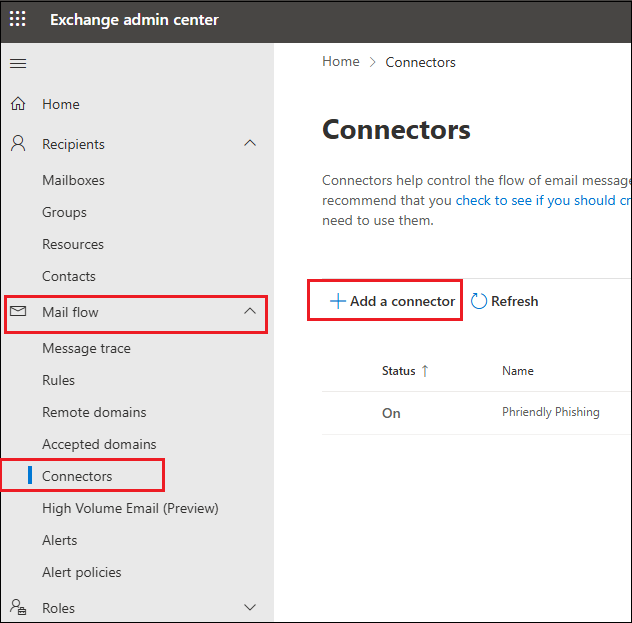Open Rules under Mail flow
This screenshot has height=623, width=632.
[x=58, y=380]
